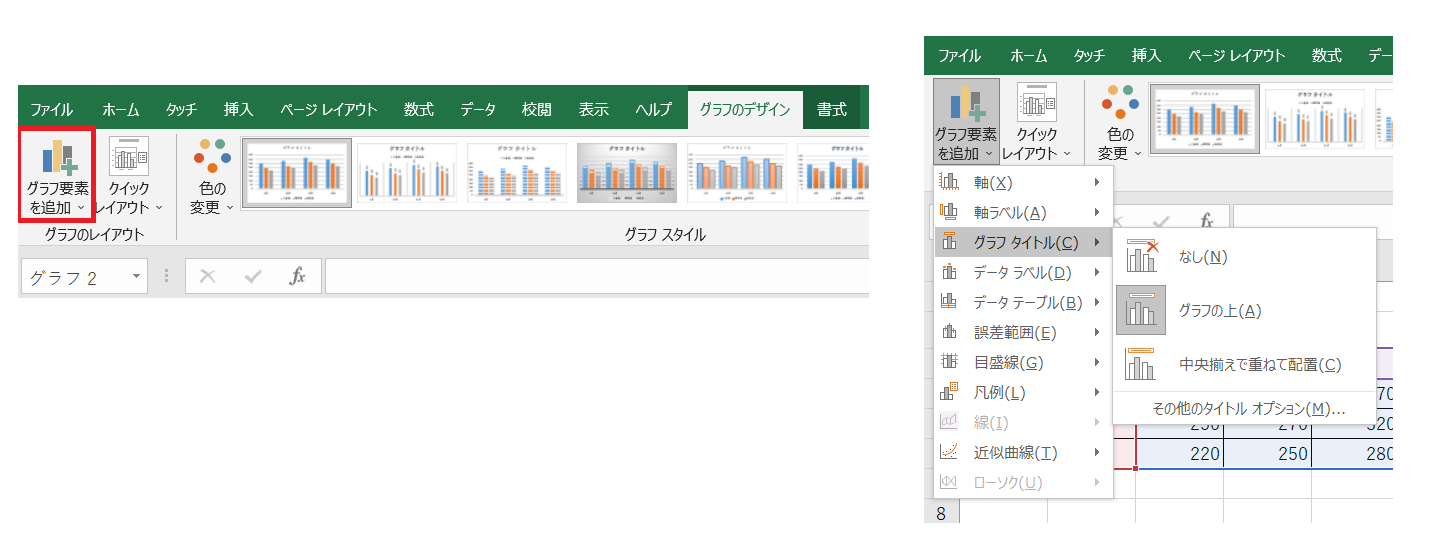Image resolution: width=1431 pixels, height=551 pixels.
Task: Open the 数式 tab in the left window
Action: (x=418, y=110)
